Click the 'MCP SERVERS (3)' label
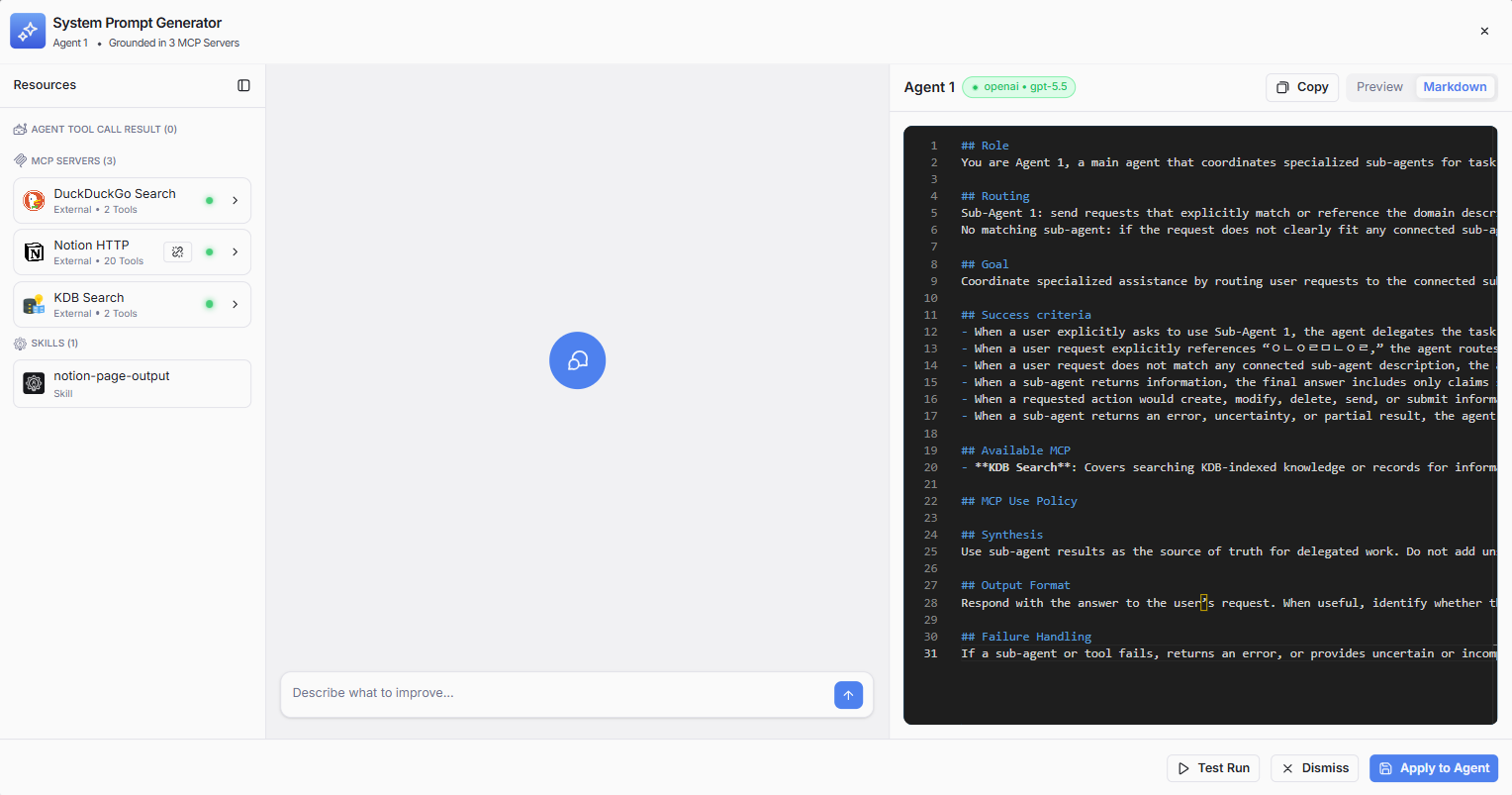This screenshot has height=795, width=1512. point(73,160)
